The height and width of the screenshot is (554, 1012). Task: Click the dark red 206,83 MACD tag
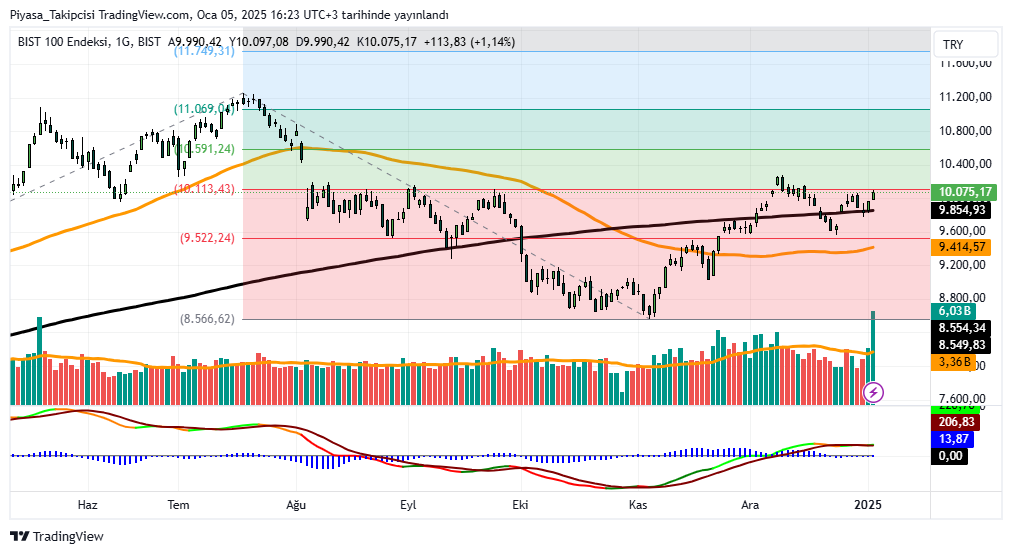pyautogui.click(x=956, y=422)
